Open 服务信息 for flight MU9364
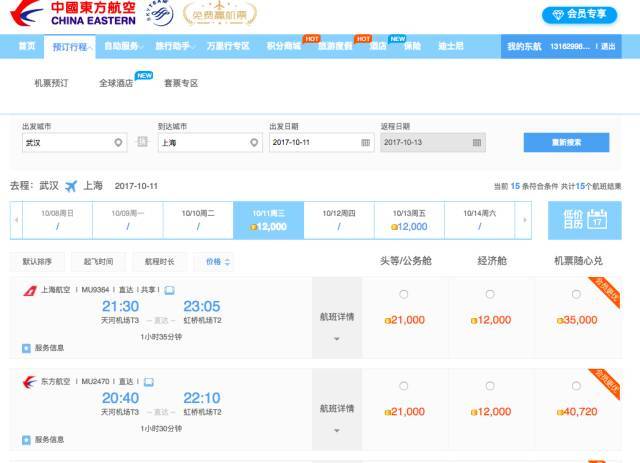The height and width of the screenshot is (463, 640). (x=43, y=348)
